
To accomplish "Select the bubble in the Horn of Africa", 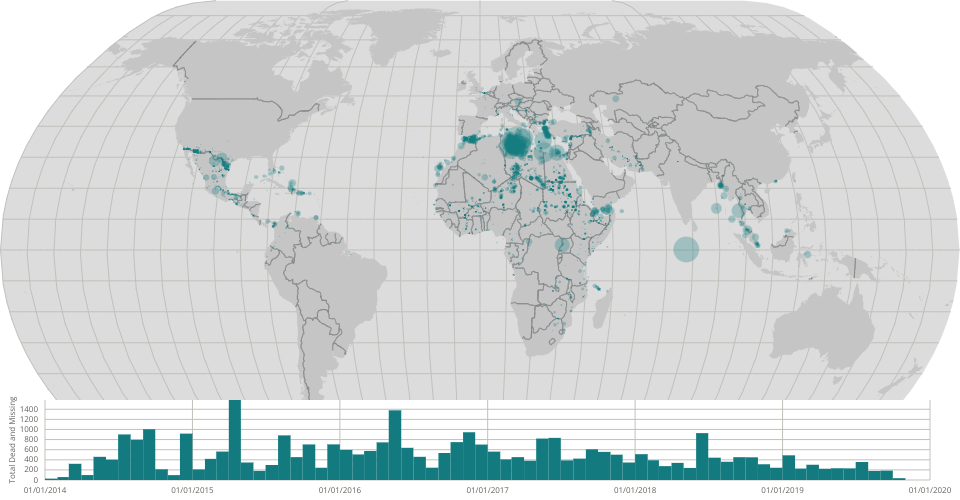I will pyautogui.click(x=607, y=210).
